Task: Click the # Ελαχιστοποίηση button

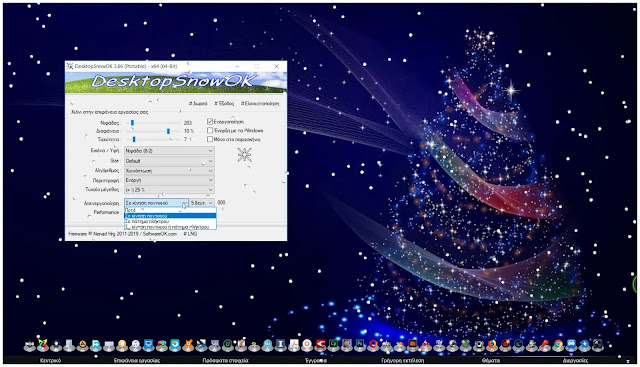Action: [260, 104]
